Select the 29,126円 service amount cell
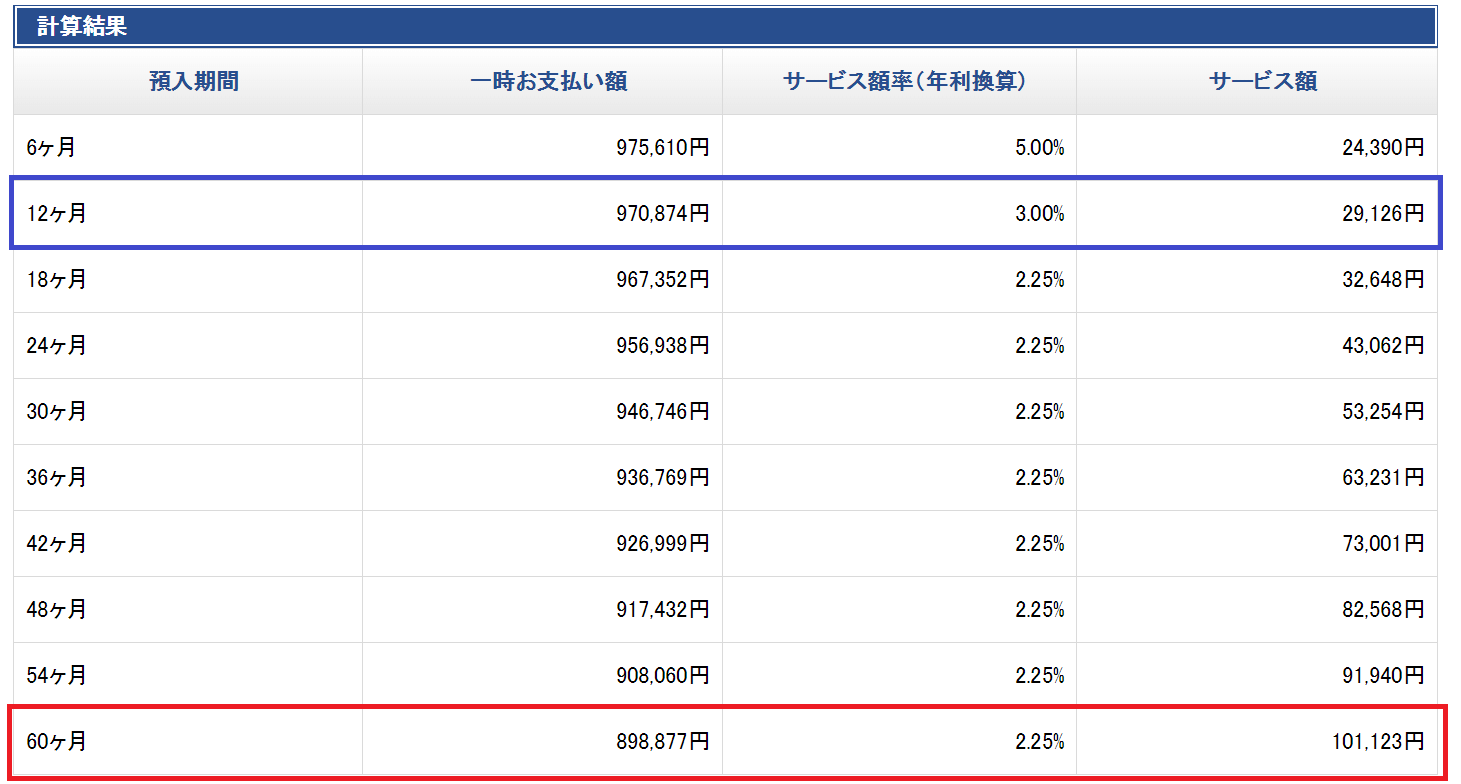The height and width of the screenshot is (784, 1461). pyautogui.click(x=1383, y=214)
